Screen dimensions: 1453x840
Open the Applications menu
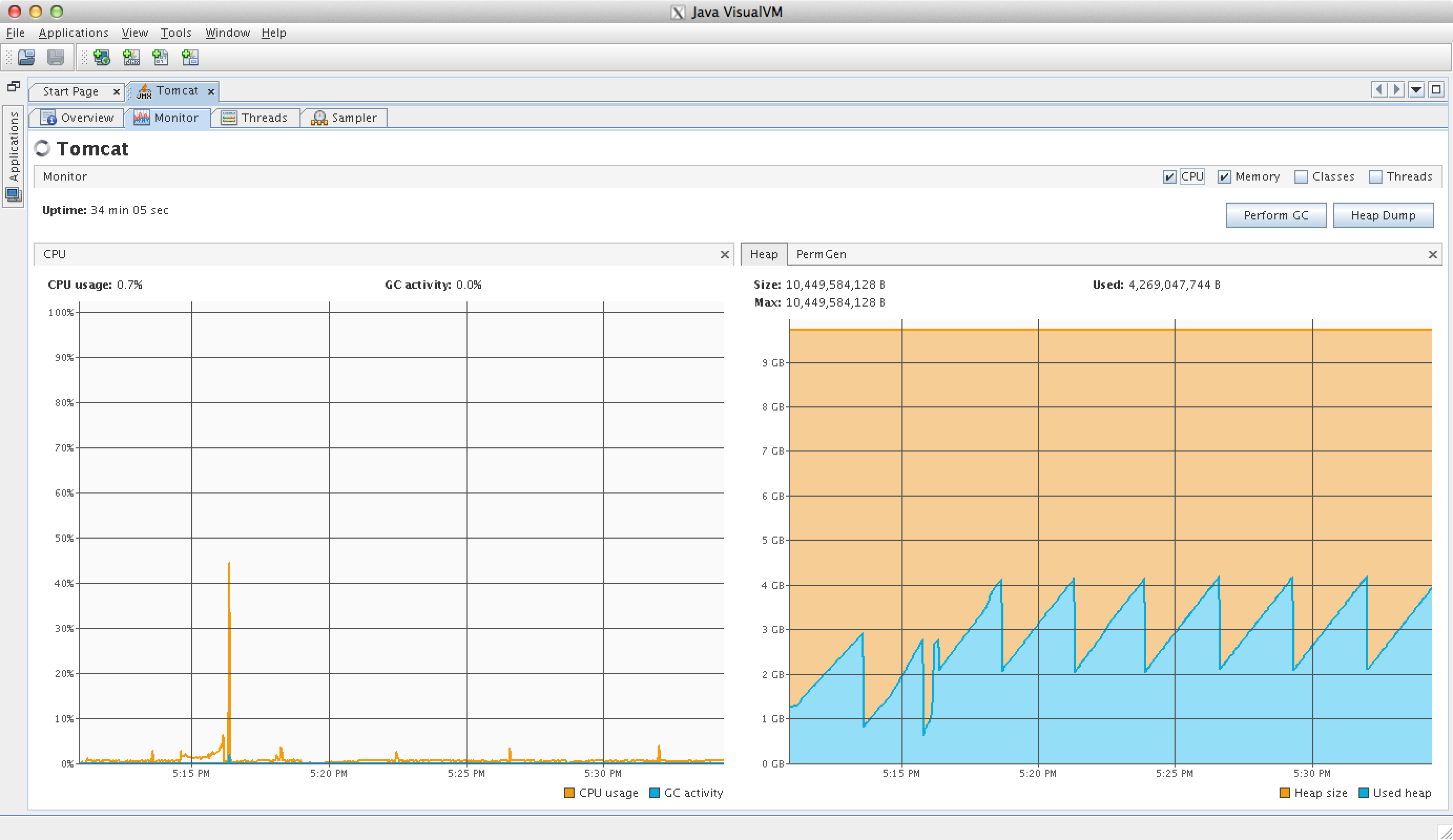click(73, 33)
